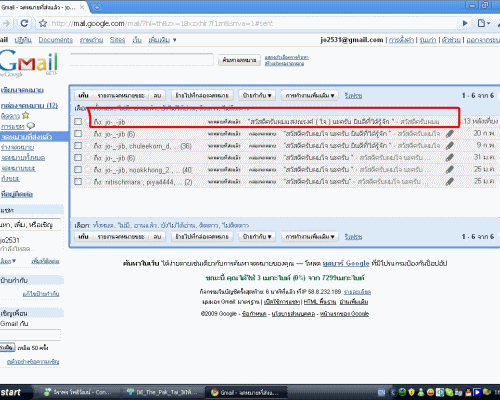Image resolution: width=500 pixels, height=400 pixels.
Task: Click the paperclip on the nookkhong_2 row
Action: click(450, 170)
